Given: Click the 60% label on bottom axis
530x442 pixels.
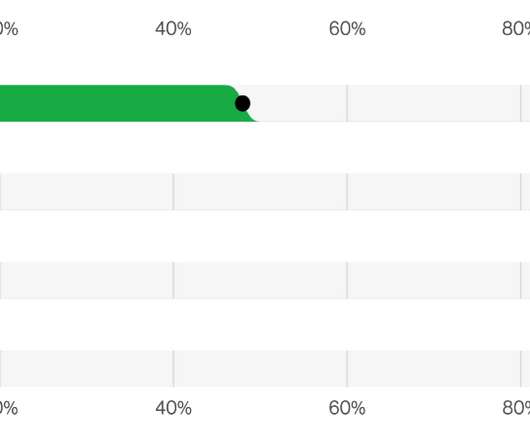Looking at the screenshot, I should pos(347,408).
